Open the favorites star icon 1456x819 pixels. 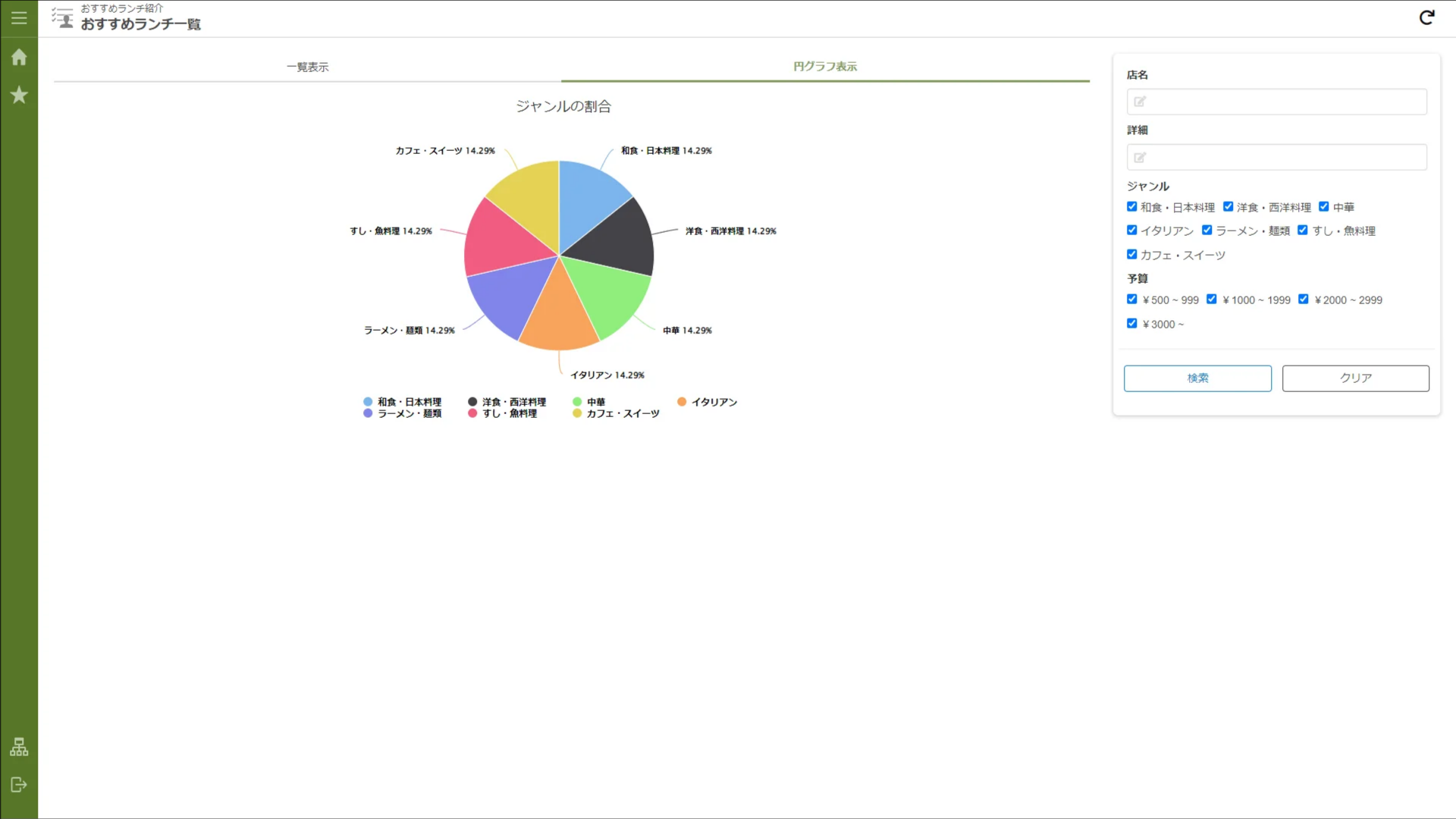point(19,95)
